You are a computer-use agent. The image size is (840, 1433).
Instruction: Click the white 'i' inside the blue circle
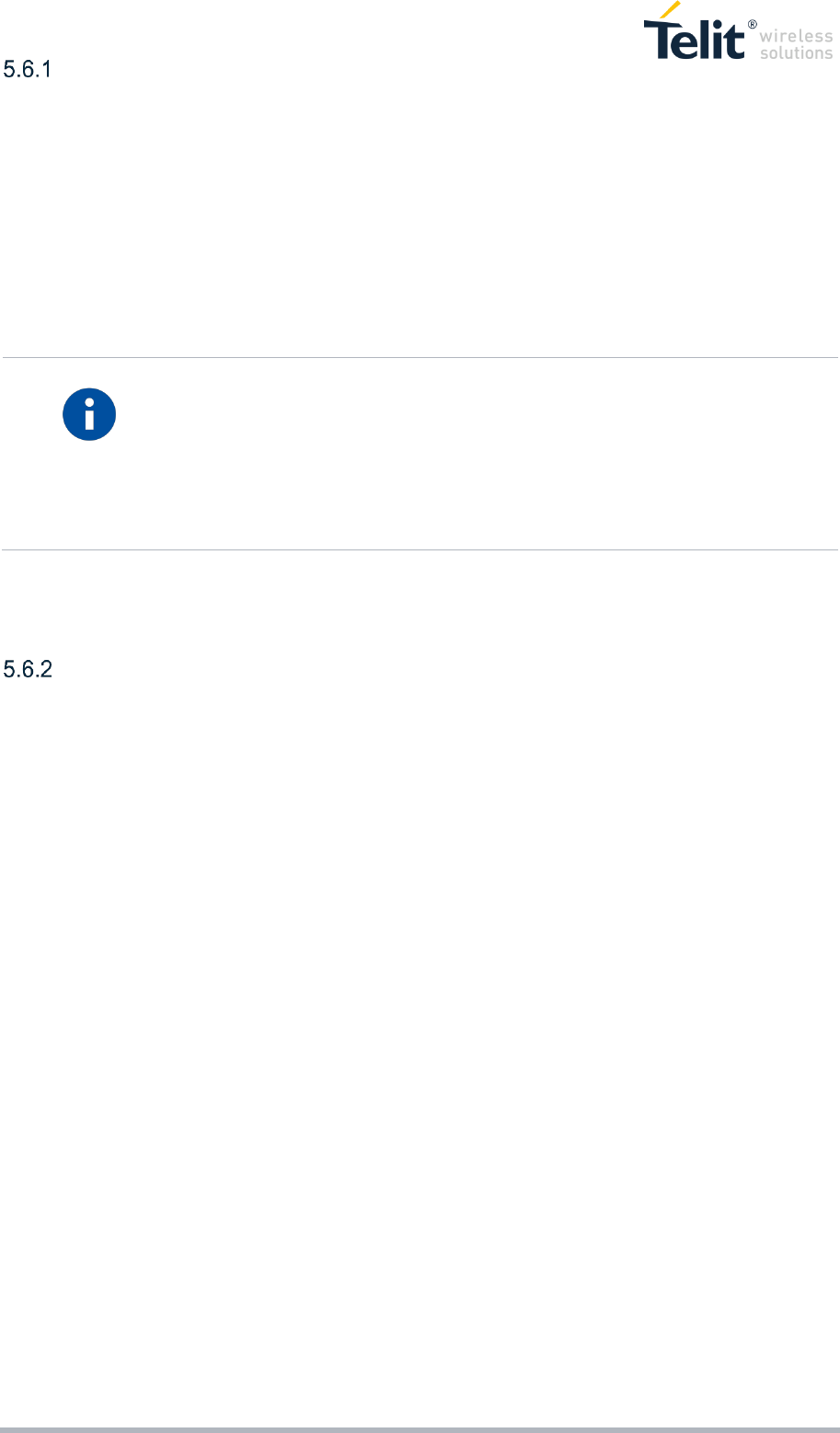(x=89, y=415)
